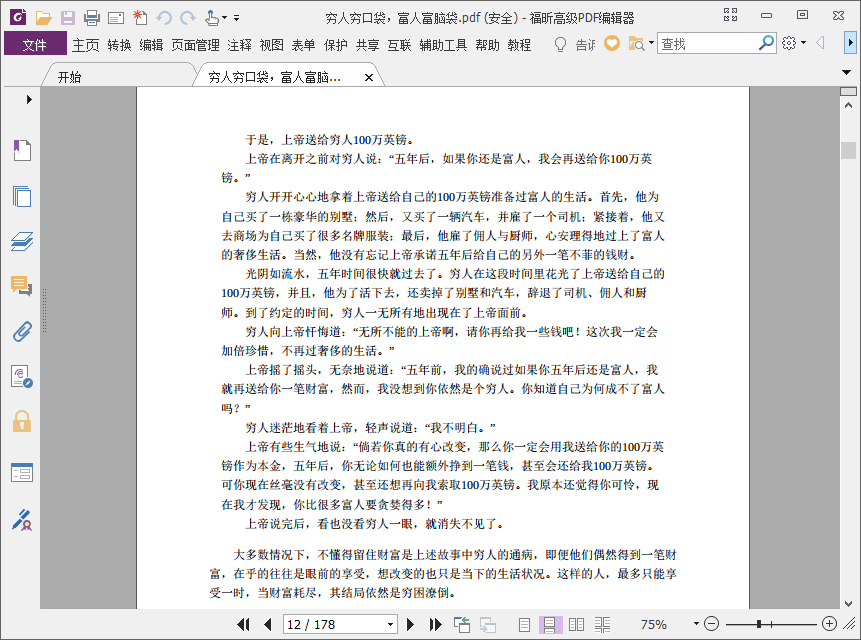Open the Certificate pen panel icon
Screen dimensions: 861x640
pos(22,520)
